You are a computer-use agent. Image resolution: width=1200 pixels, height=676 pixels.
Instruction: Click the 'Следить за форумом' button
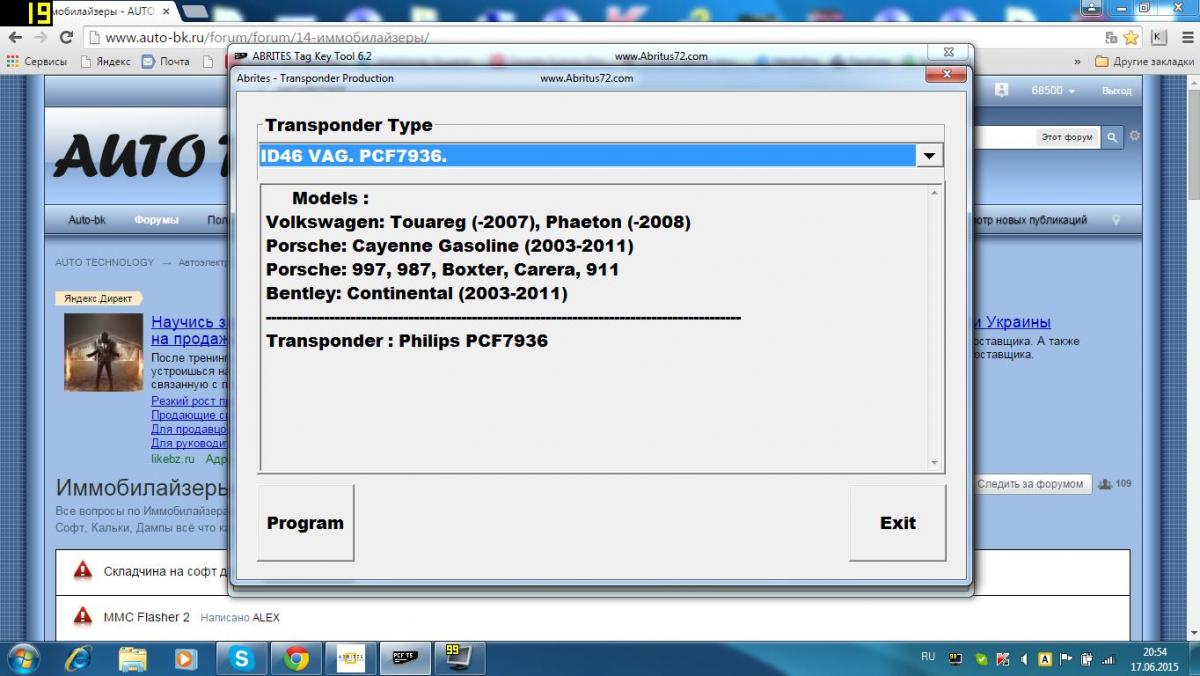pos(1030,484)
